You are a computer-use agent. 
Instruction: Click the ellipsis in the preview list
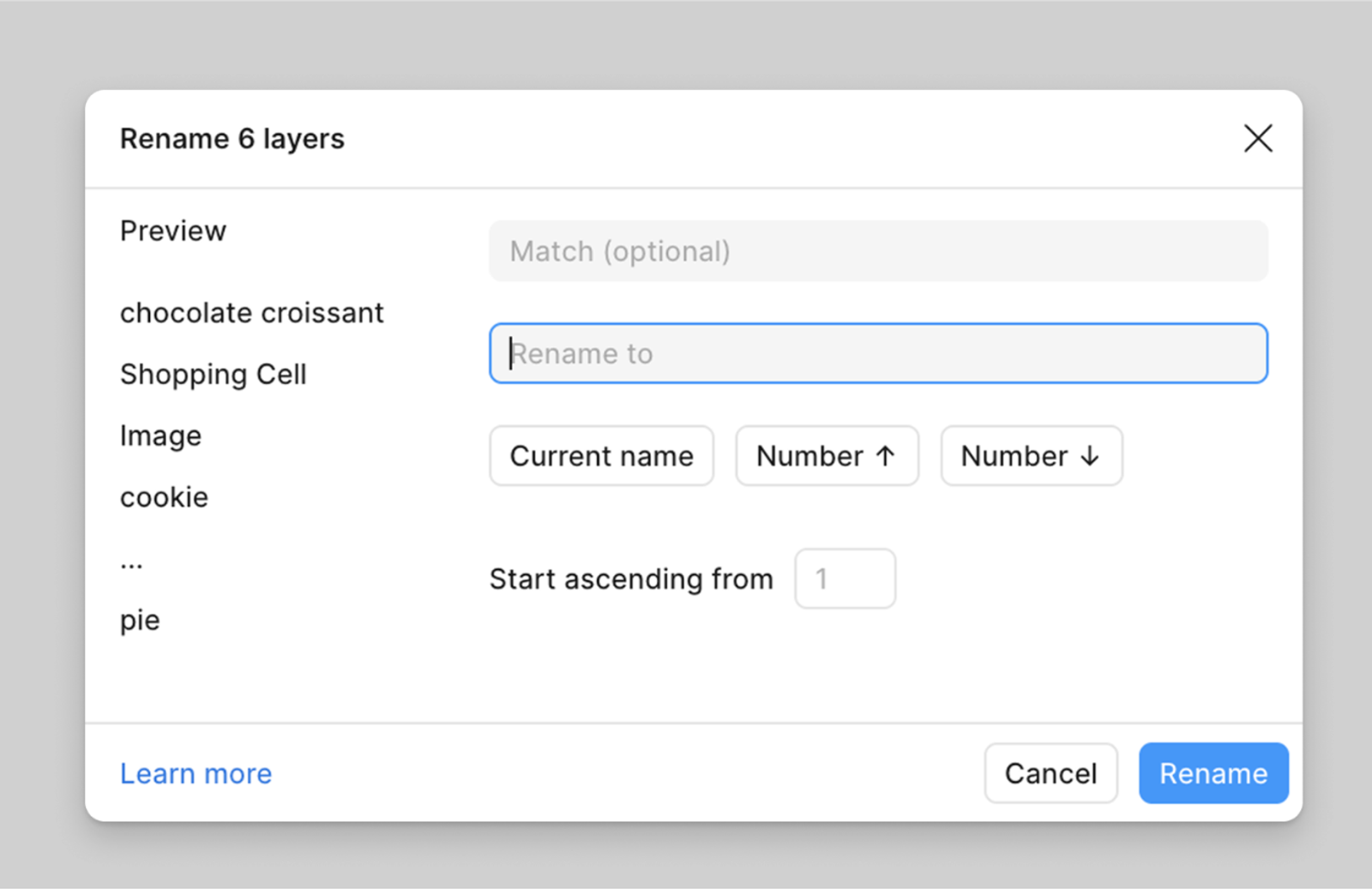131,565
